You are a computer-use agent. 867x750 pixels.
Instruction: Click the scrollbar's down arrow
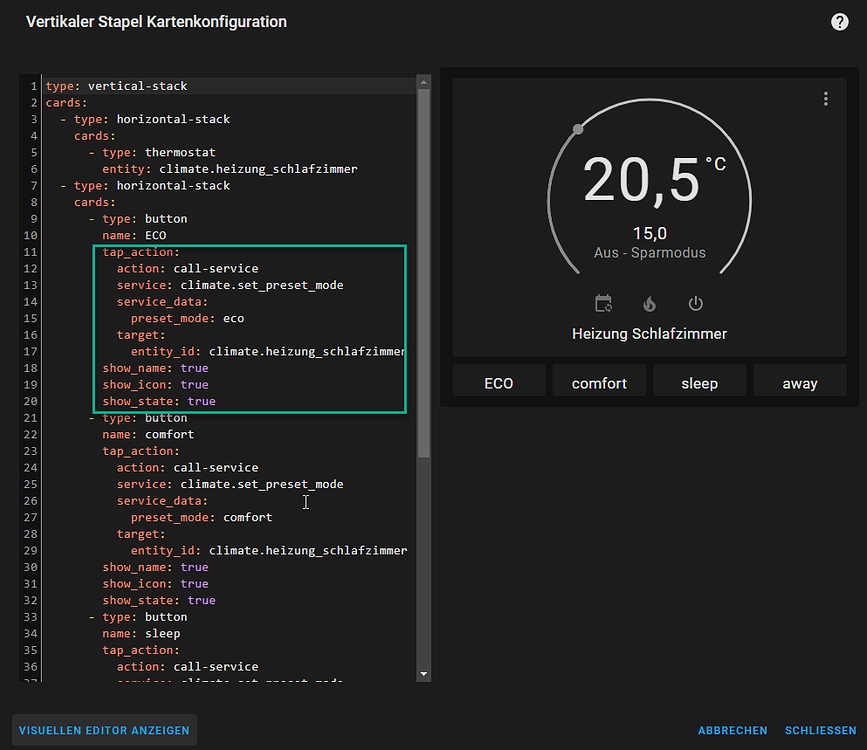coord(422,674)
